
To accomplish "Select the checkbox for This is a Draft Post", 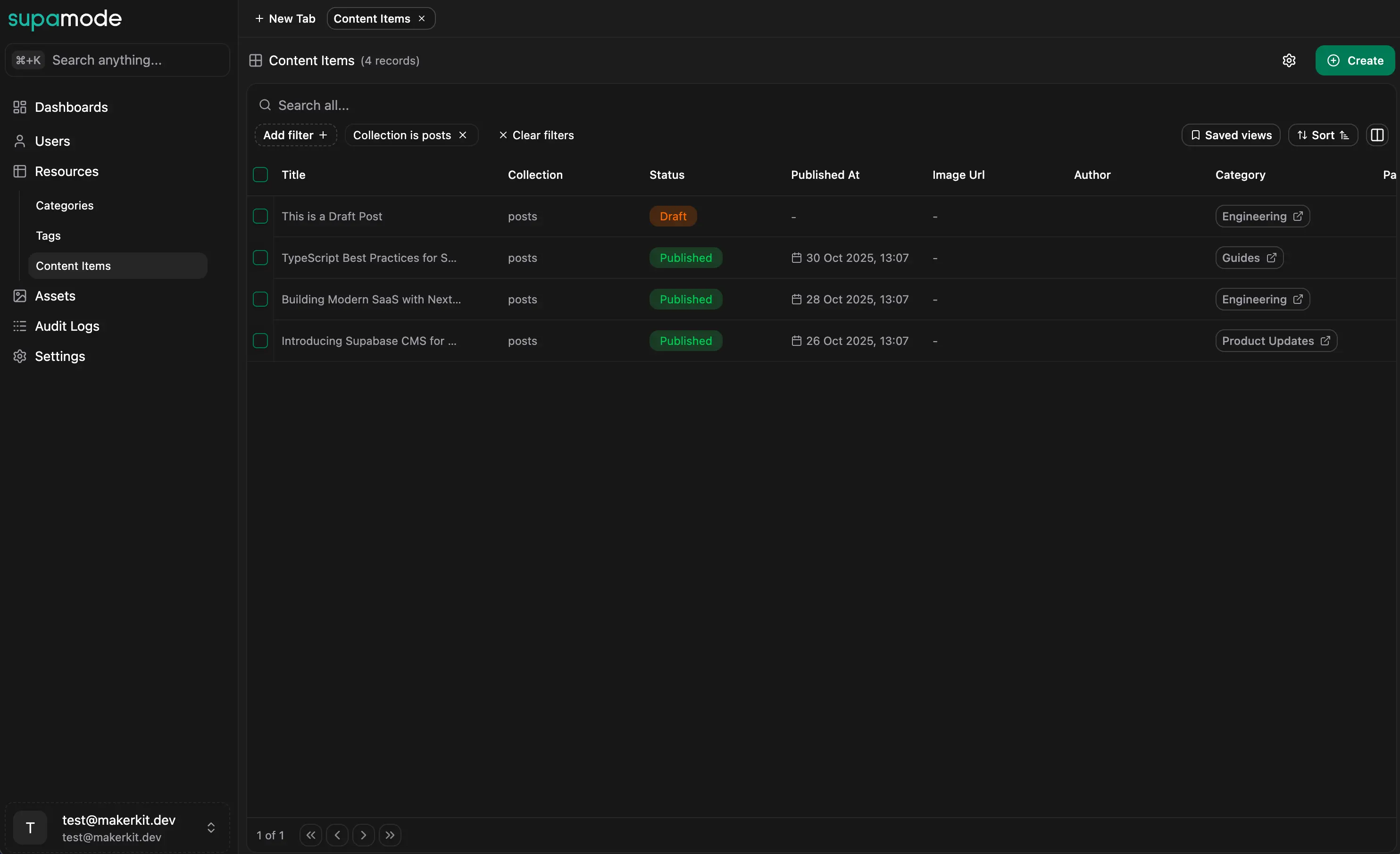I will 260,216.
